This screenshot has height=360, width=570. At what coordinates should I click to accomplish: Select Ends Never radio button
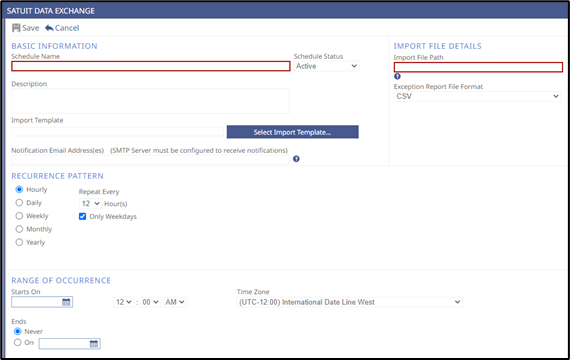pyautogui.click(x=17, y=331)
